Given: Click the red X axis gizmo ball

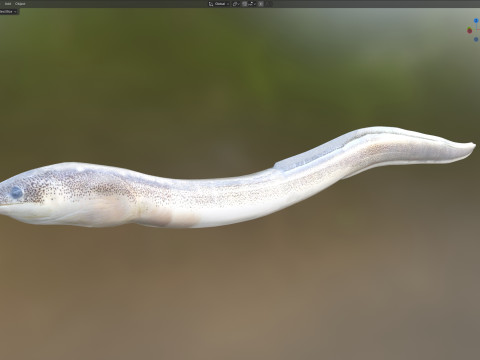Looking at the screenshot, I should click(x=469, y=31).
